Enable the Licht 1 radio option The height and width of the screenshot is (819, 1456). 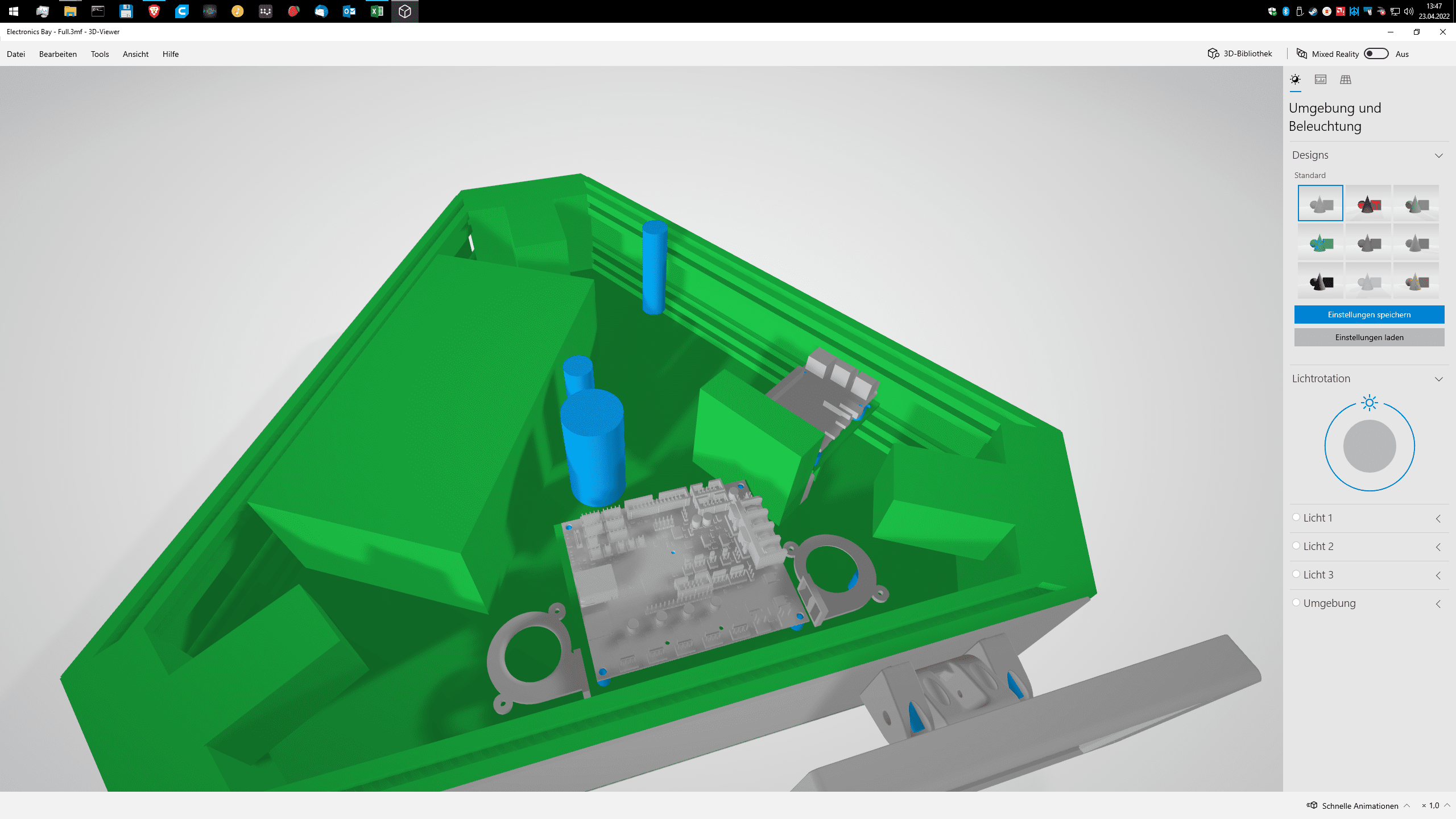pos(1296,518)
